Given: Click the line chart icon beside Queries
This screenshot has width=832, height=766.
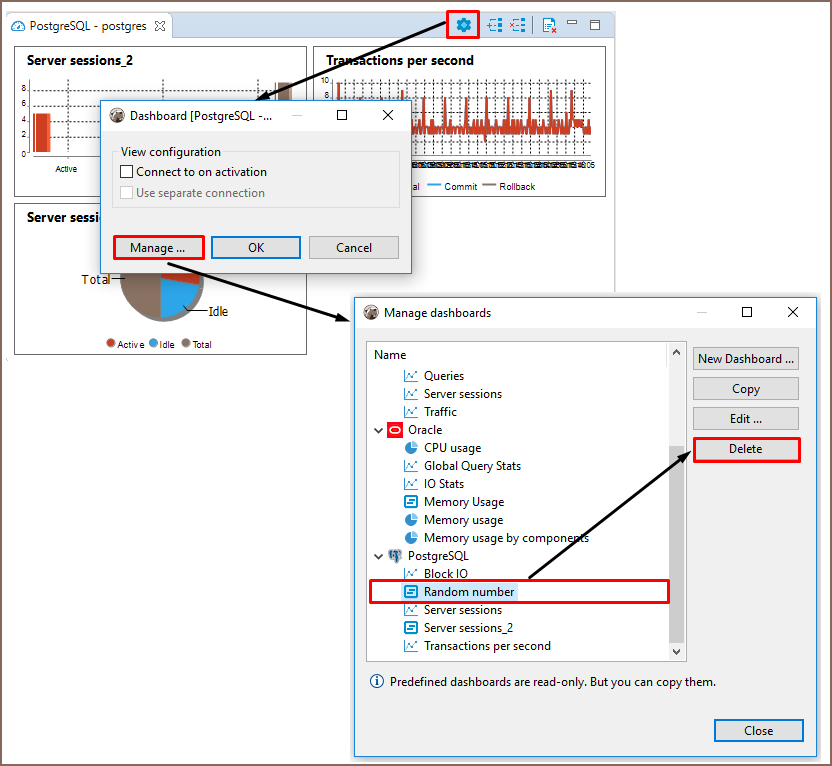Looking at the screenshot, I should [411, 376].
